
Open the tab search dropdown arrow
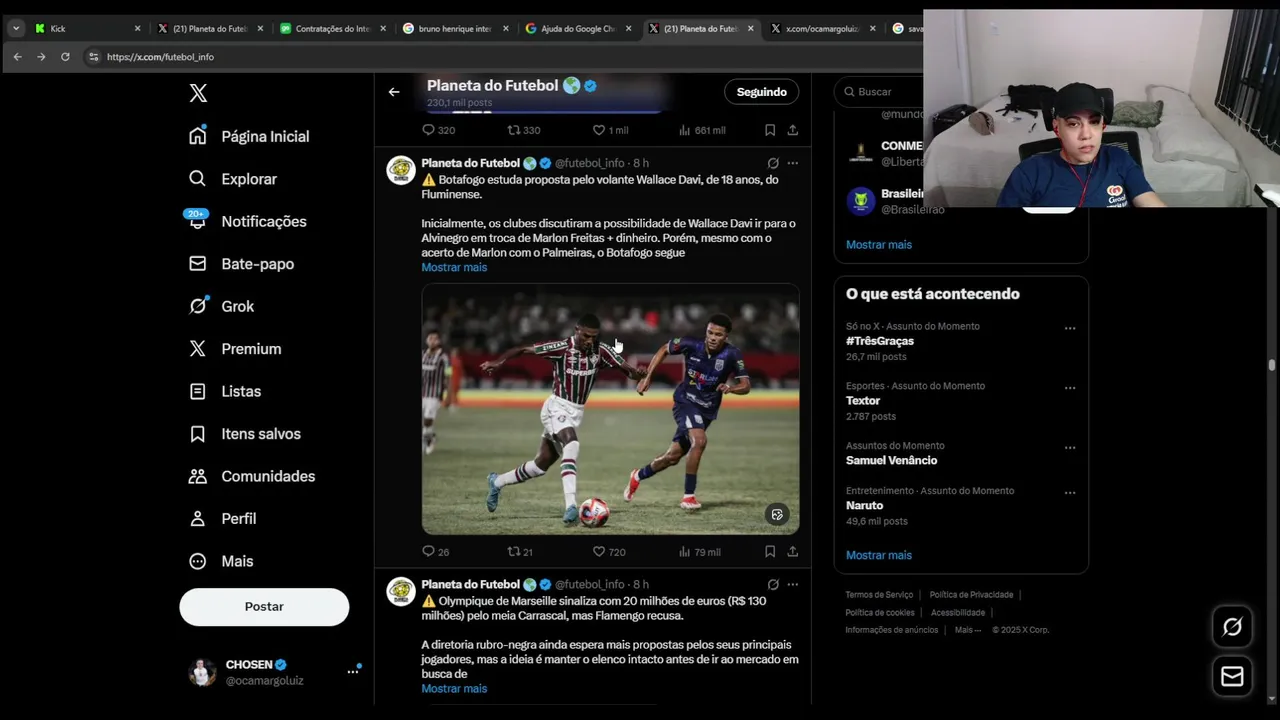[16, 28]
